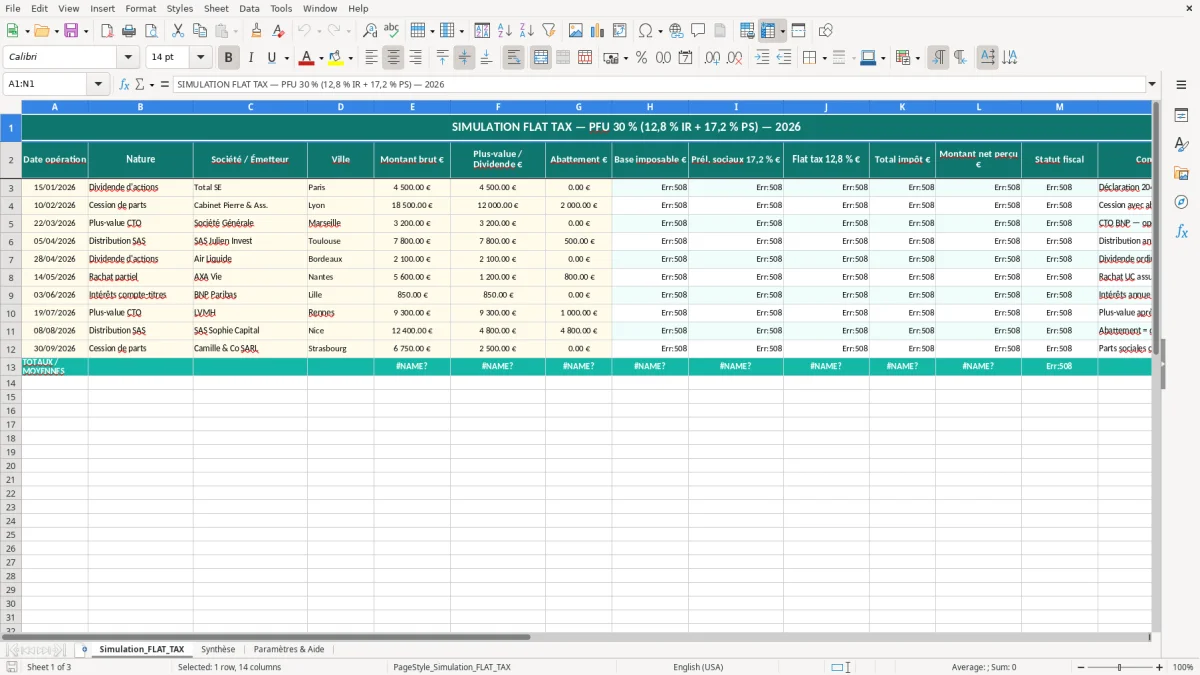
Task: Toggle Center Horizontally alignment
Action: pos(393,58)
